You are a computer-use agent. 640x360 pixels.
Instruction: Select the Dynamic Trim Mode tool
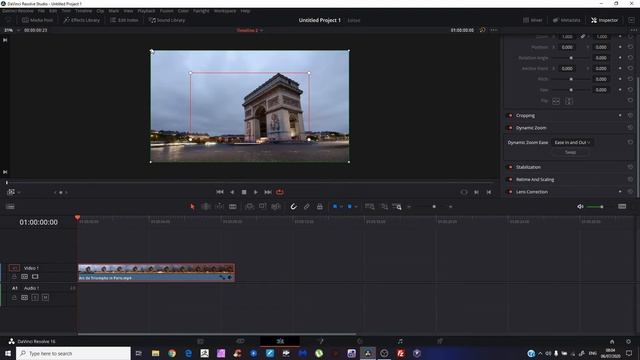220,207
